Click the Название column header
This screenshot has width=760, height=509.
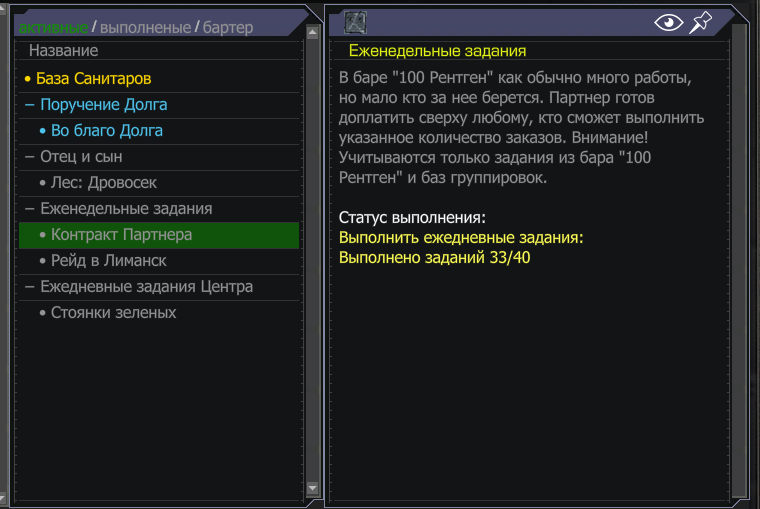tap(63, 50)
